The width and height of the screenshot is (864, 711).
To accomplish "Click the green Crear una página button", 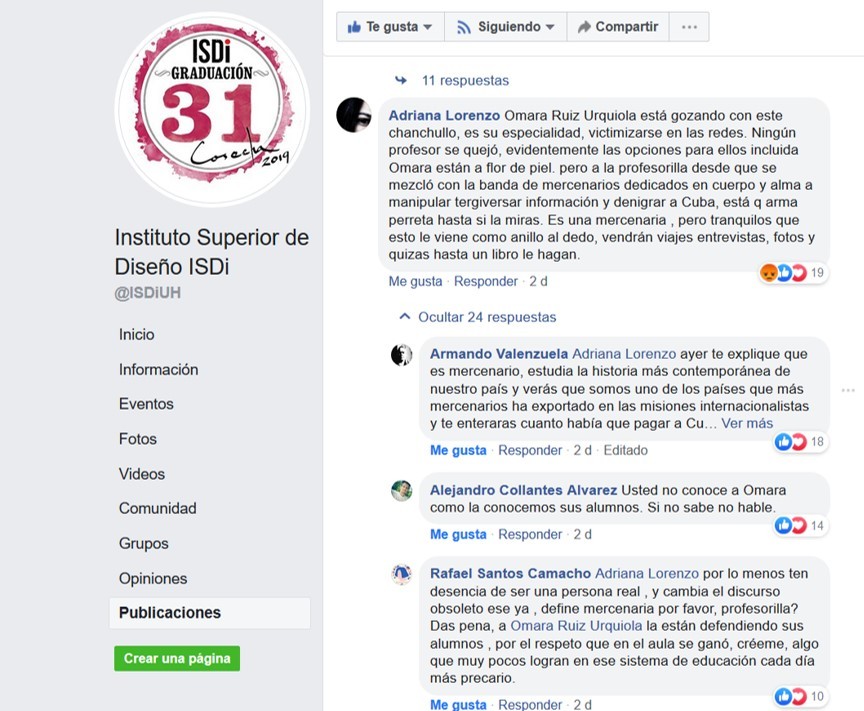I will (177, 658).
